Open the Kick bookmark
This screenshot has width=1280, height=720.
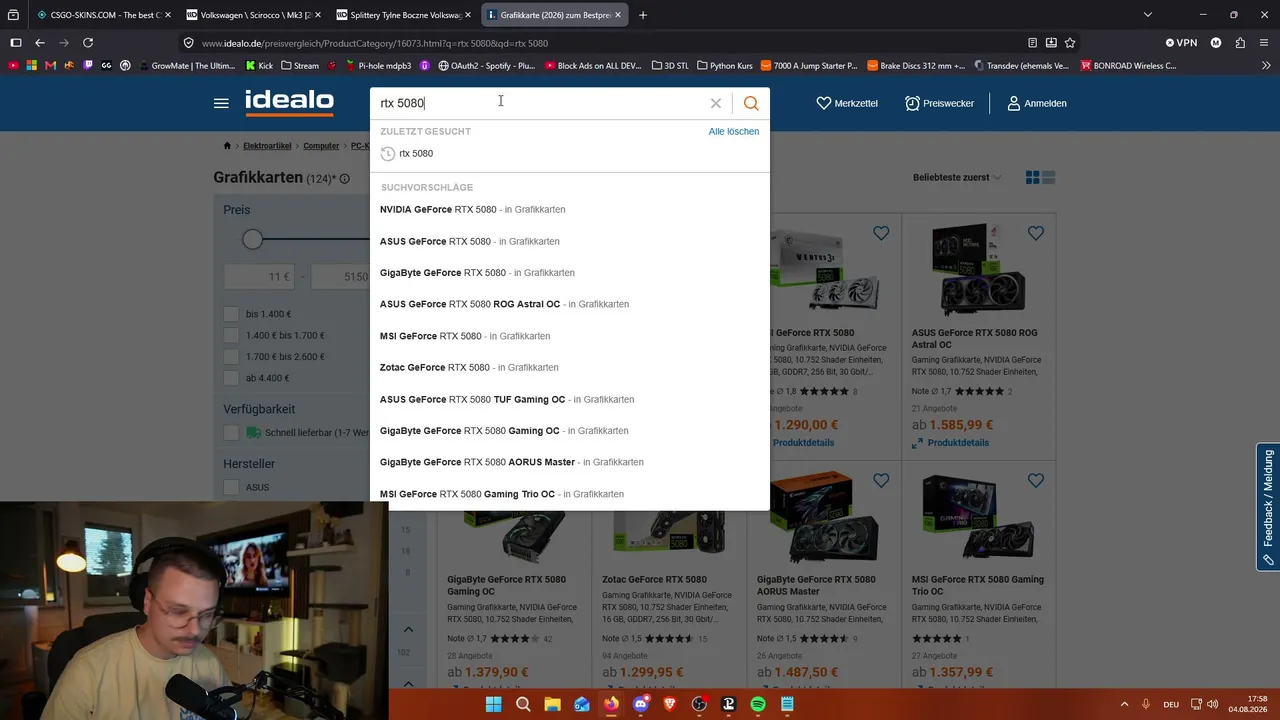[258, 66]
